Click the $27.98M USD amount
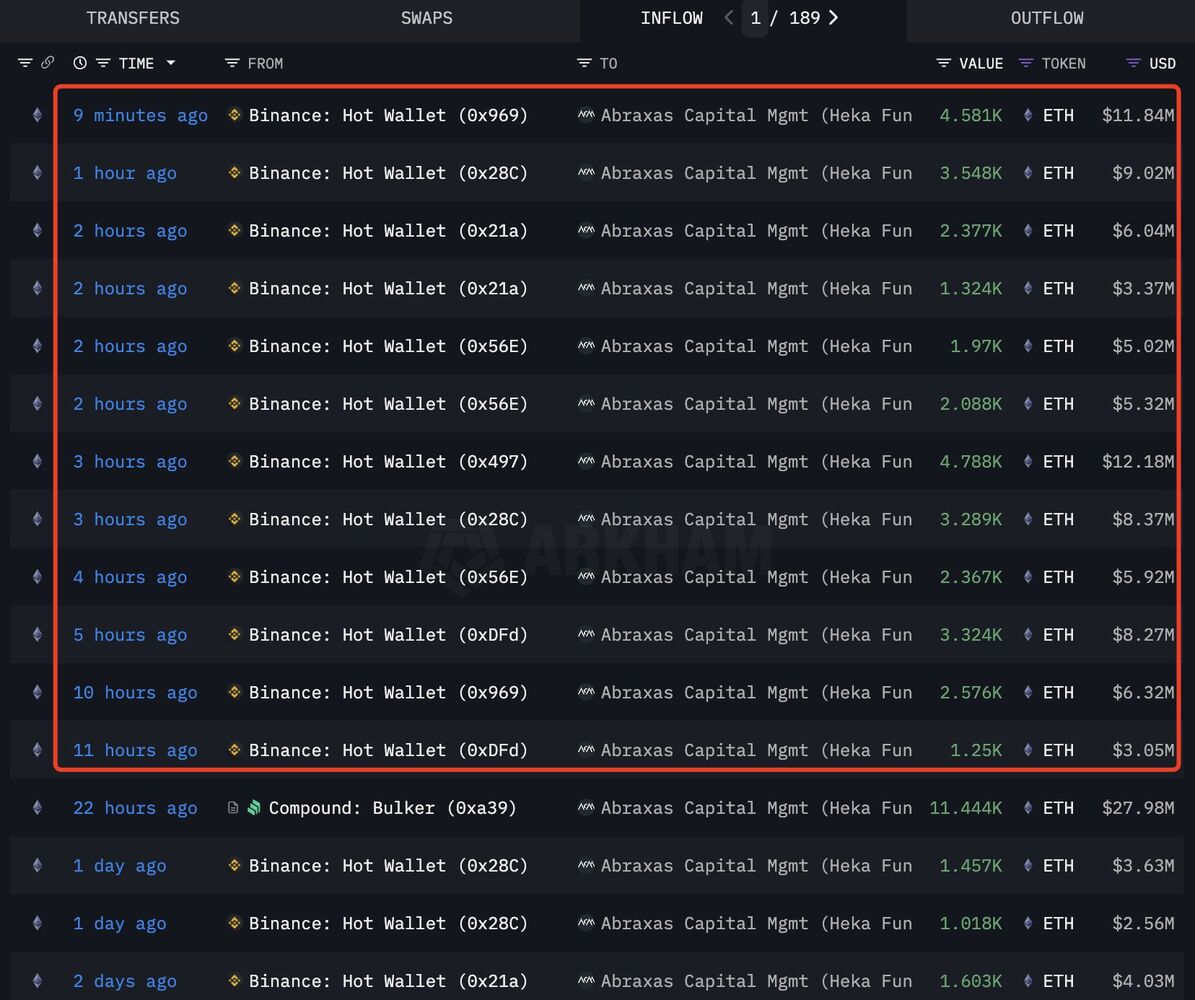1195x1000 pixels. 1138,808
